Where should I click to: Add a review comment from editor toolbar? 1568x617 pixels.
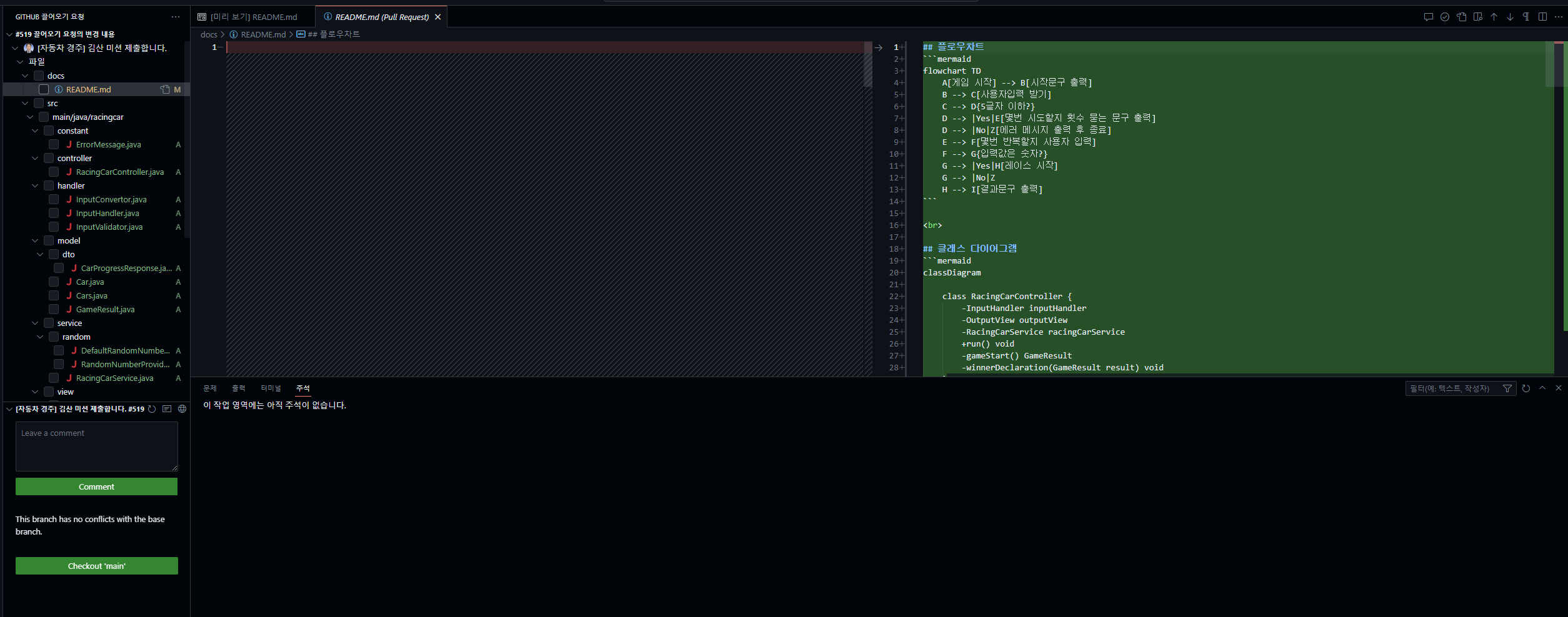[1428, 17]
